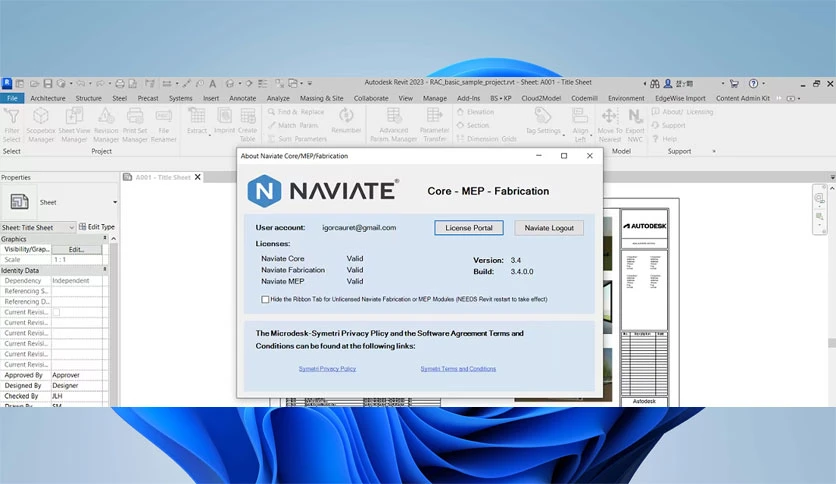Start the File Renamer tool
This screenshot has height=484, width=836.
pos(163,125)
